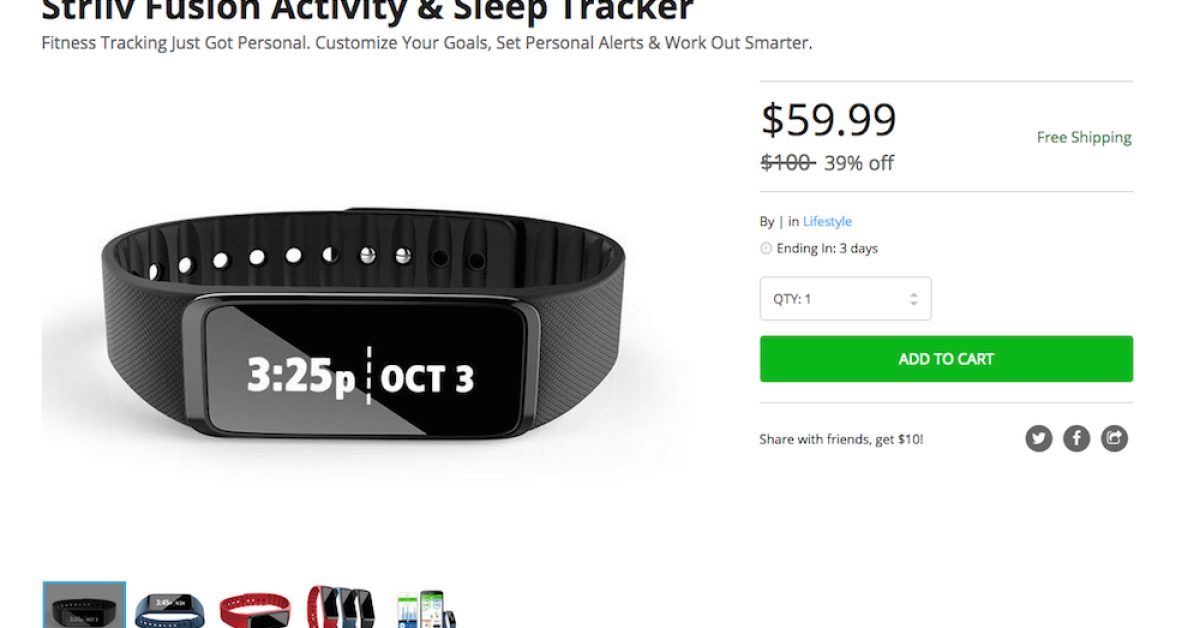This screenshot has width=1200, height=628.
Task: Share the product on Facebook
Action: pos(1077,438)
